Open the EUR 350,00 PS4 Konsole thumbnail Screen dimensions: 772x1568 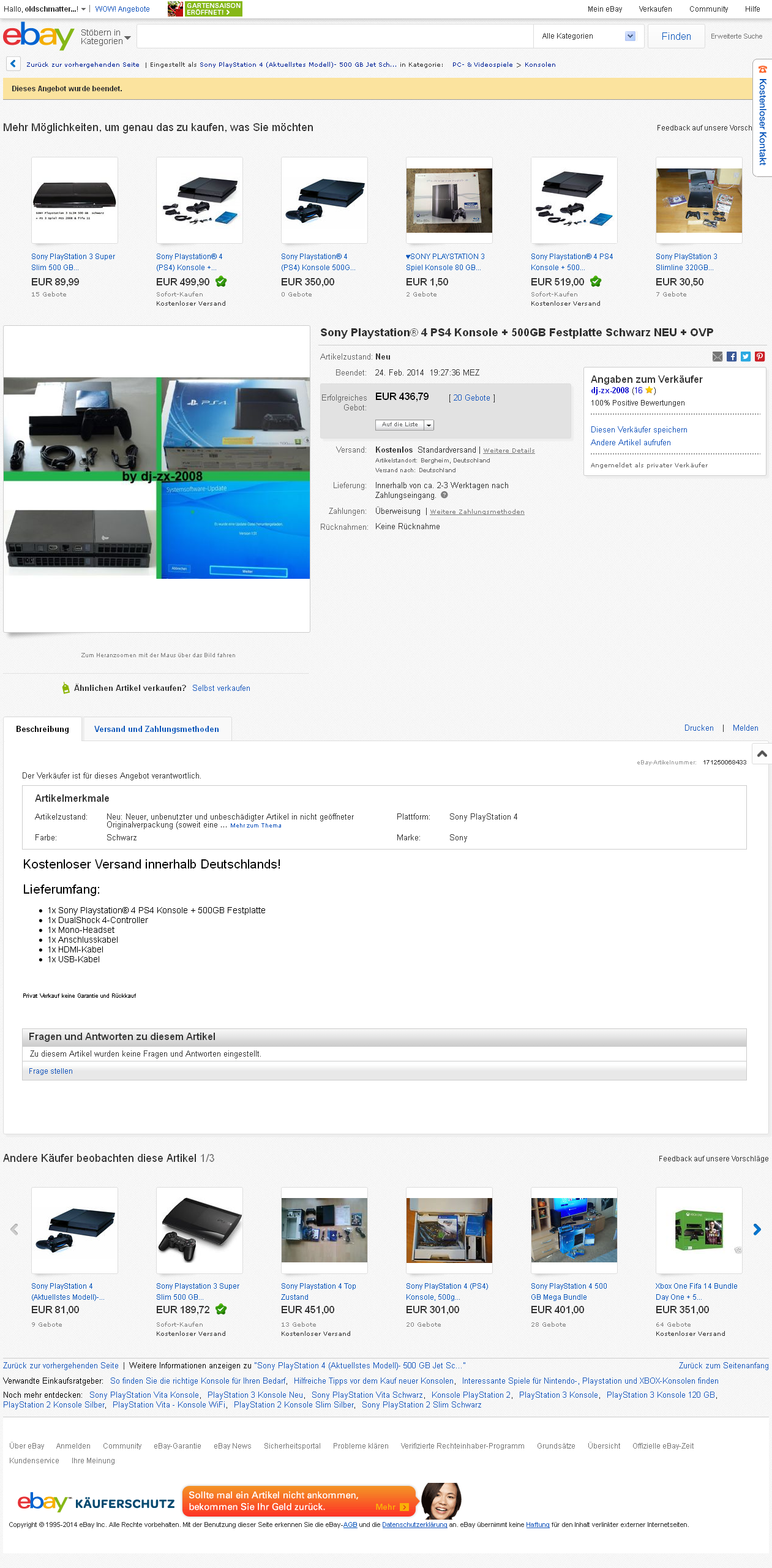[x=324, y=200]
